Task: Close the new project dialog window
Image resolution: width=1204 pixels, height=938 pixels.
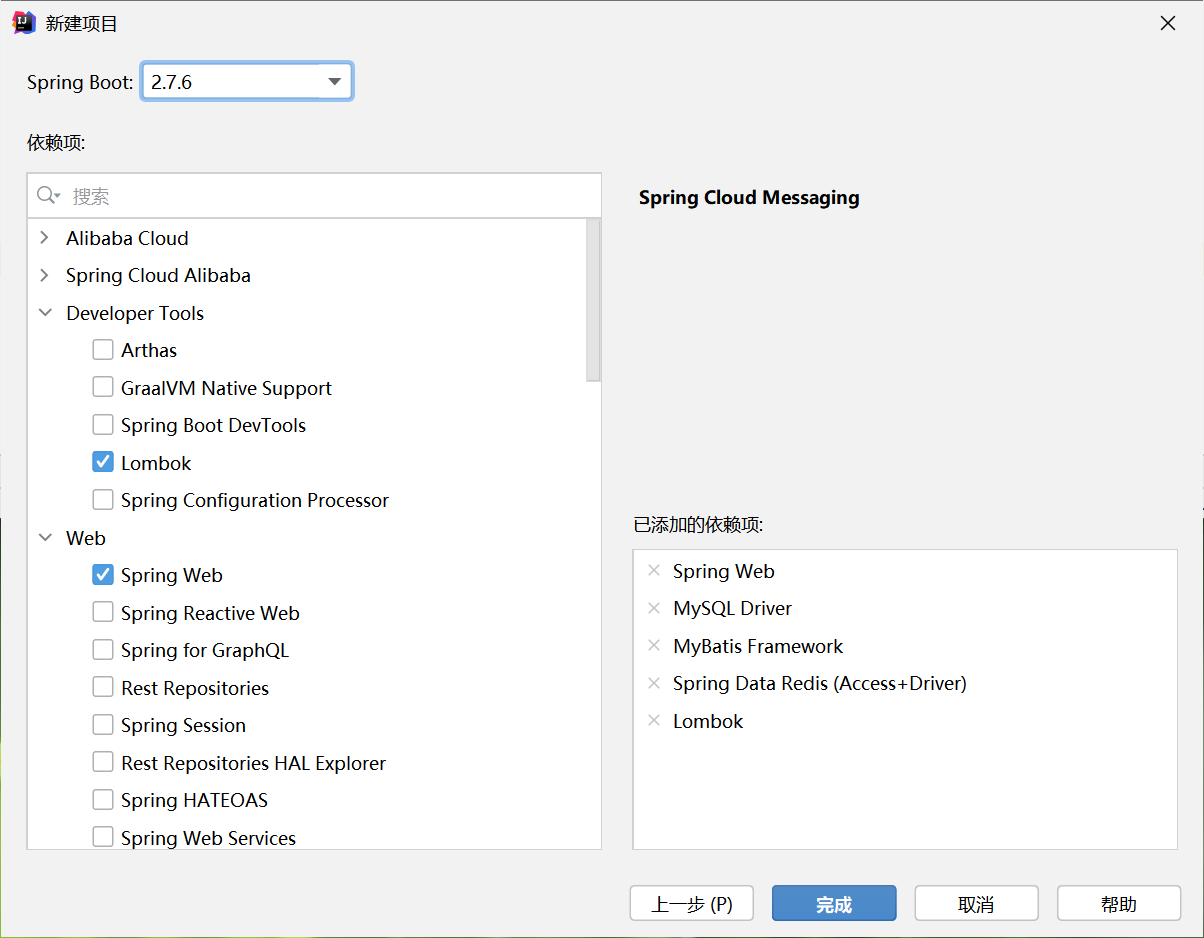Action: [x=1167, y=23]
